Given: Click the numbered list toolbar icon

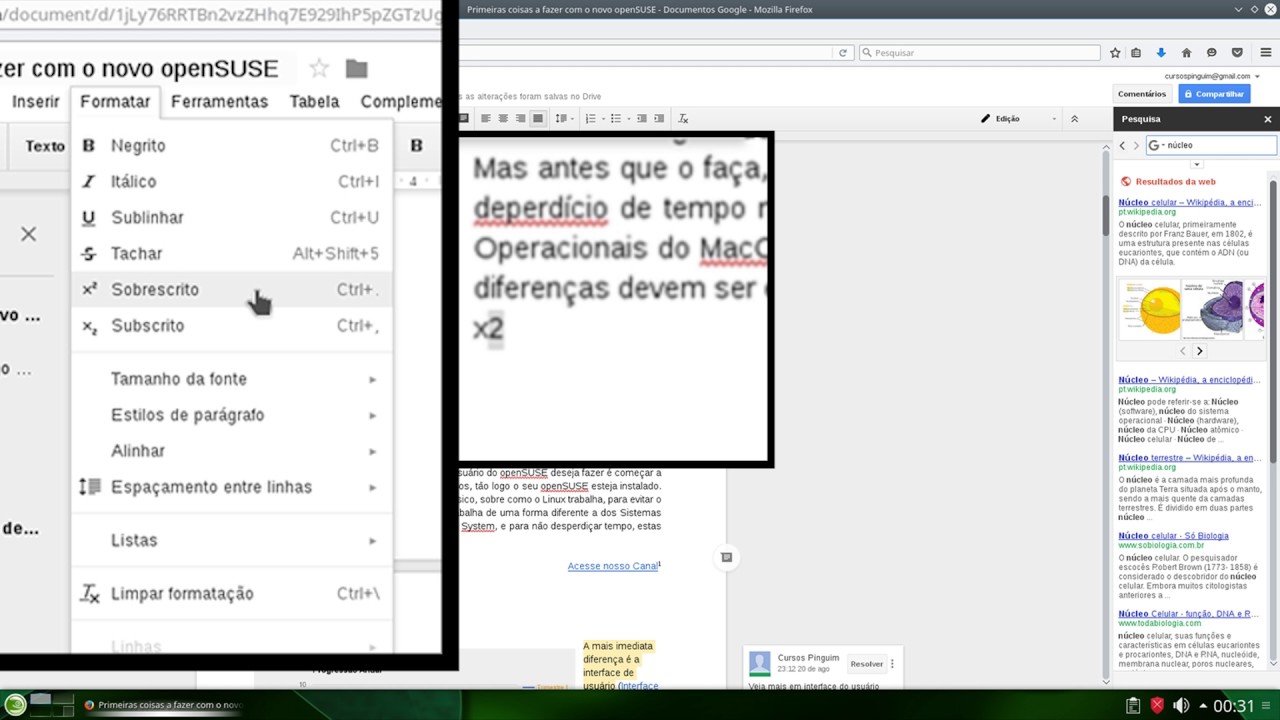Looking at the screenshot, I should [592, 118].
